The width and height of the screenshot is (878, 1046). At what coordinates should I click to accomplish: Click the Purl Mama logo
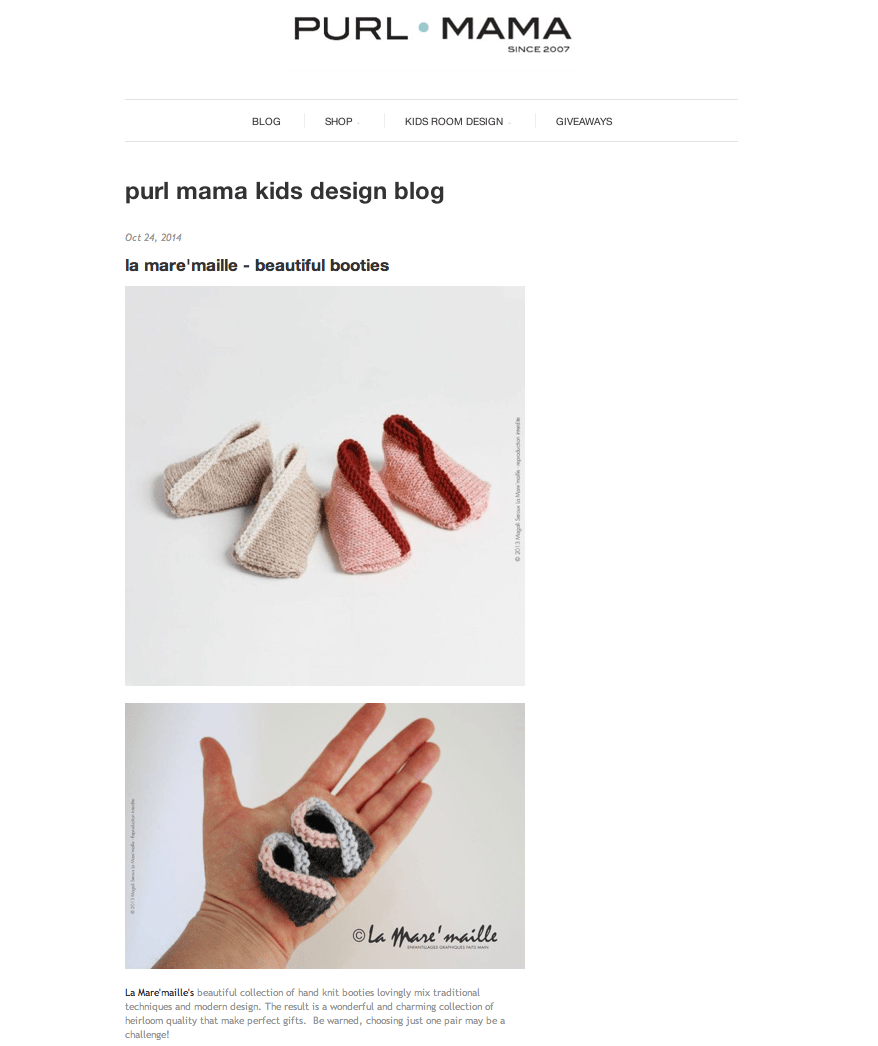pyautogui.click(x=432, y=35)
